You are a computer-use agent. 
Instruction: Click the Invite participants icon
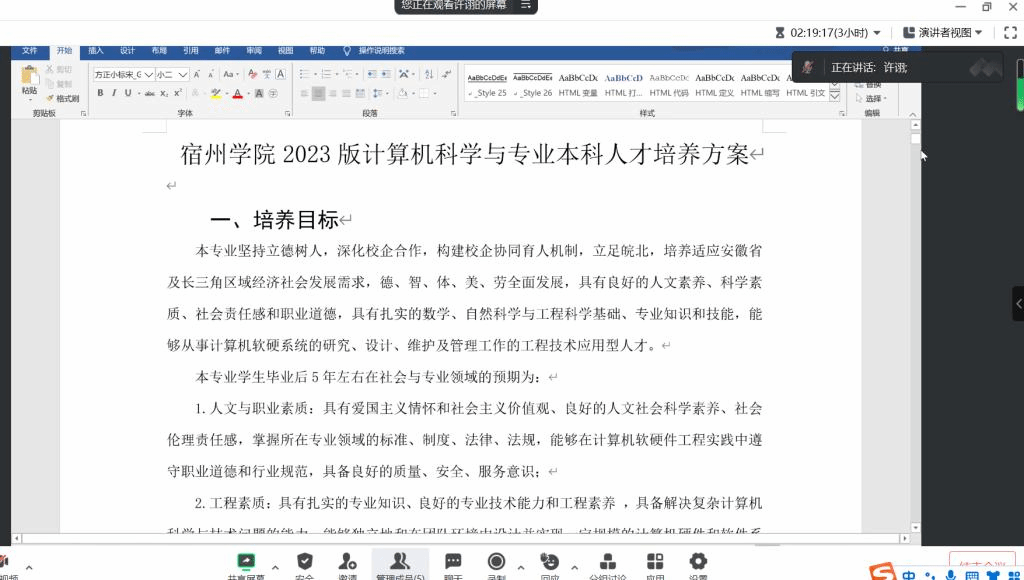347,562
